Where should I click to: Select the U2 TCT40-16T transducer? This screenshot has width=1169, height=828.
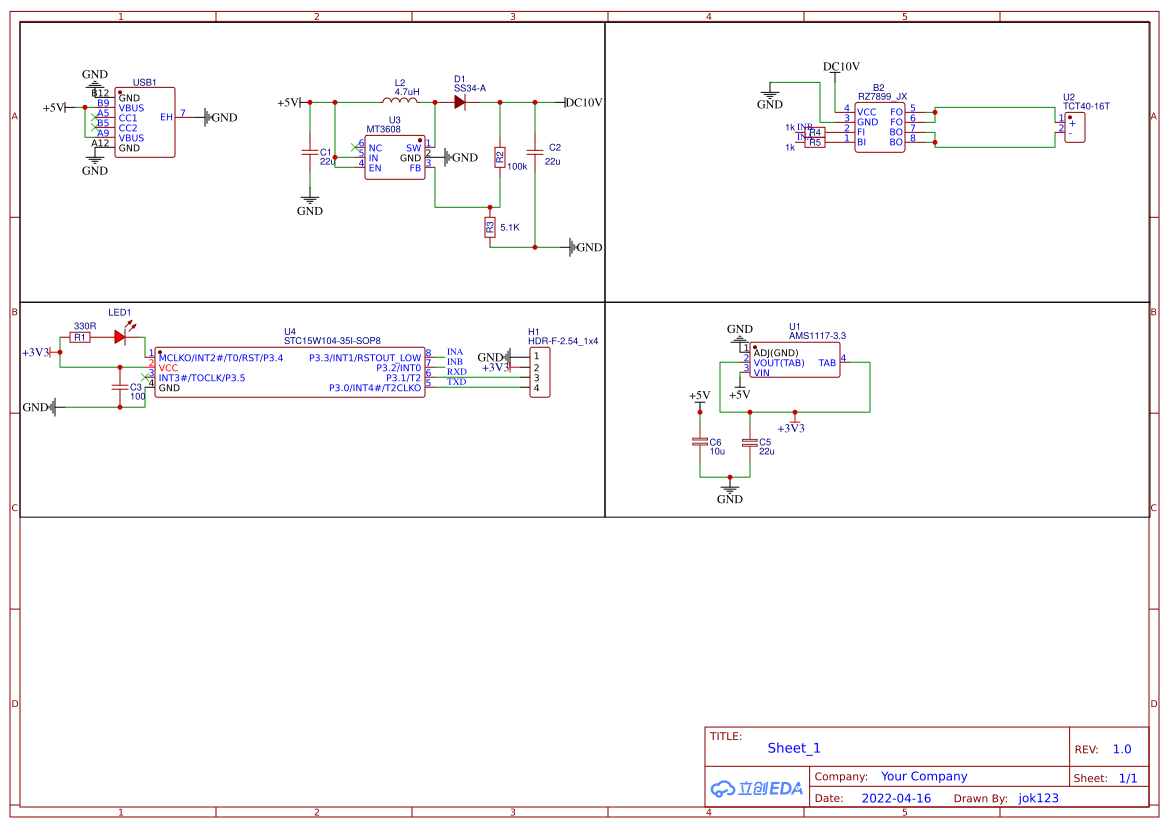click(x=1074, y=127)
